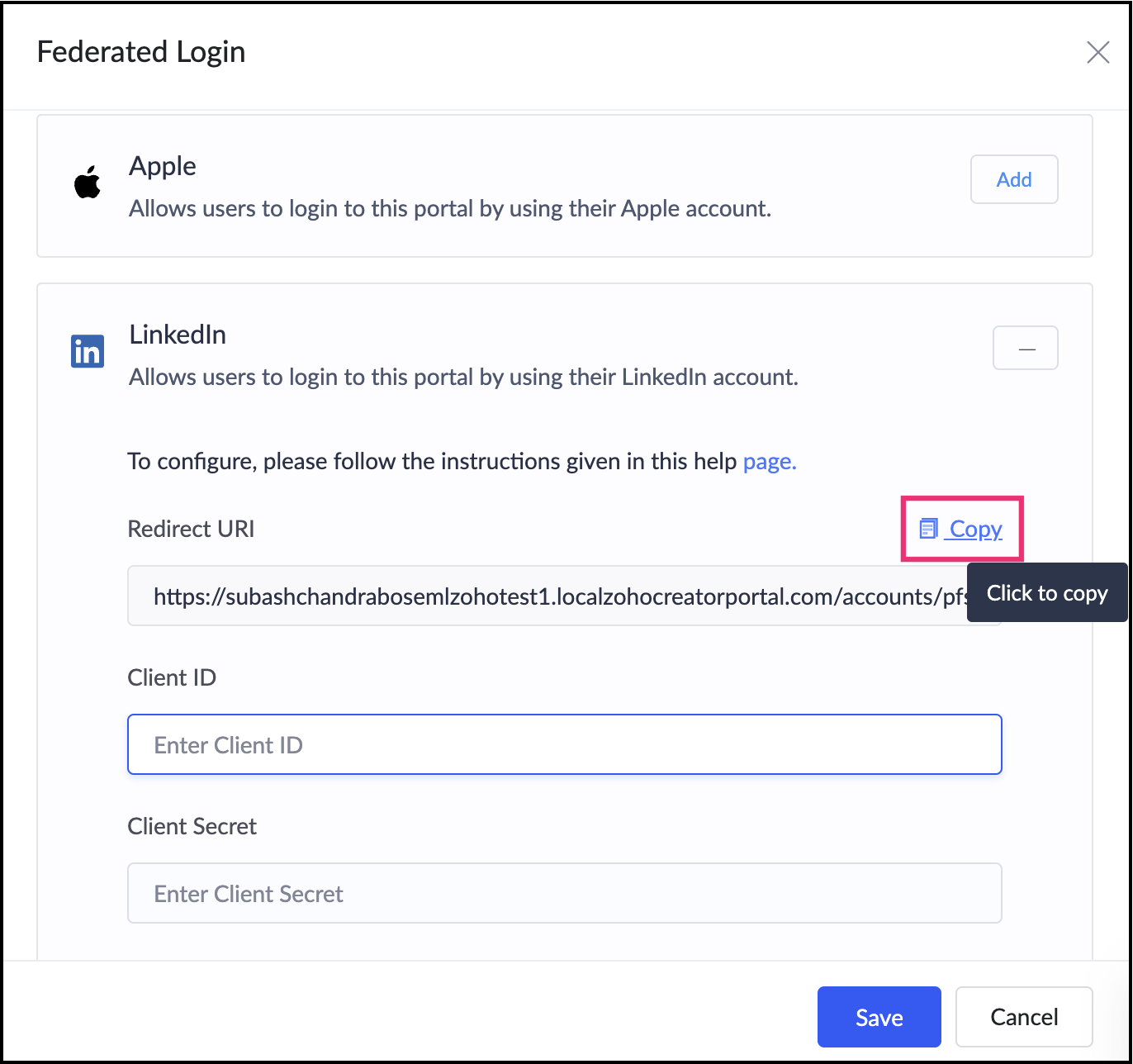
Task: Cancel the federated login changes
Action: point(1024,1017)
